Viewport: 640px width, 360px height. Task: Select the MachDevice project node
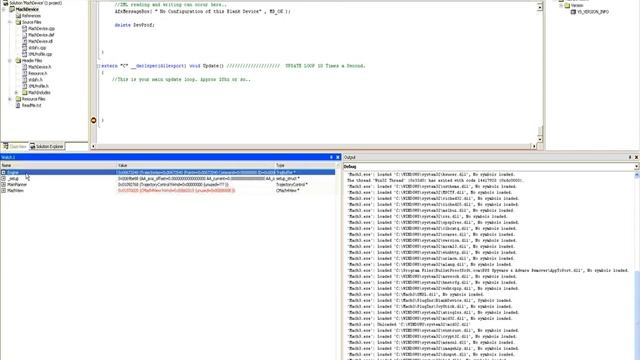click(x=27, y=9)
